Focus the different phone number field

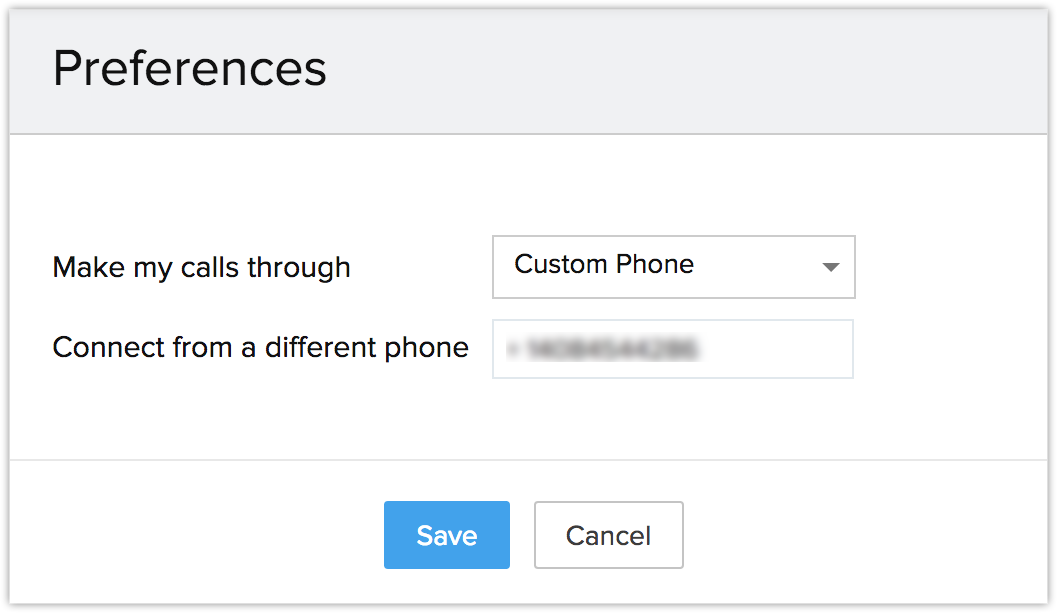click(672, 349)
